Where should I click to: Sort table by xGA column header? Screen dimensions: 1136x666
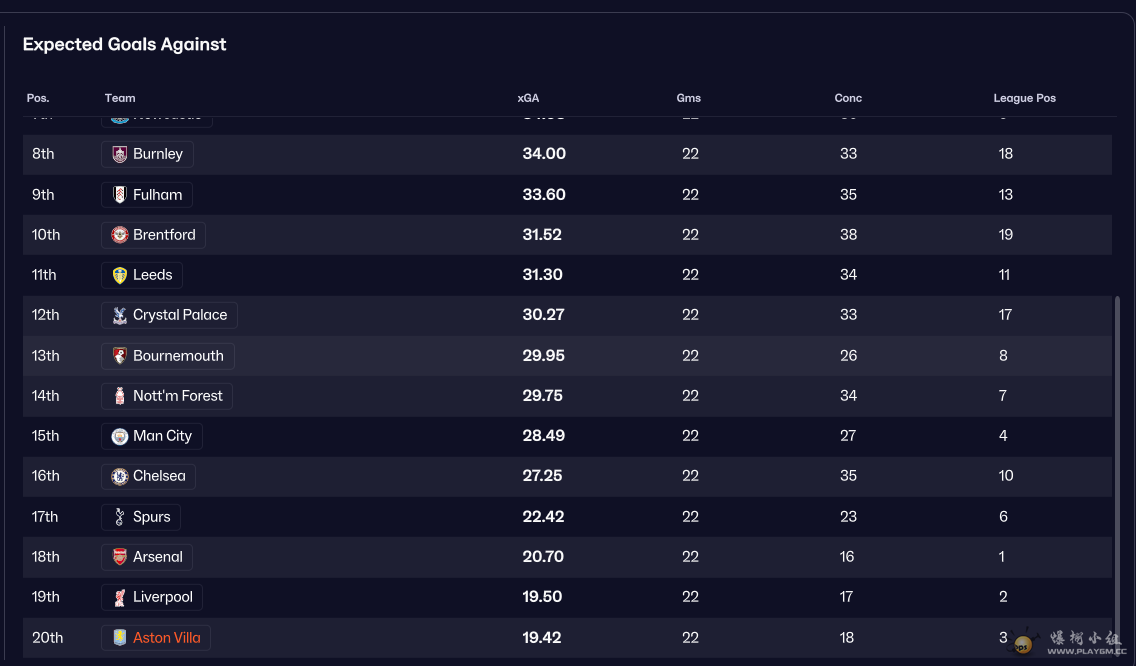(x=528, y=98)
